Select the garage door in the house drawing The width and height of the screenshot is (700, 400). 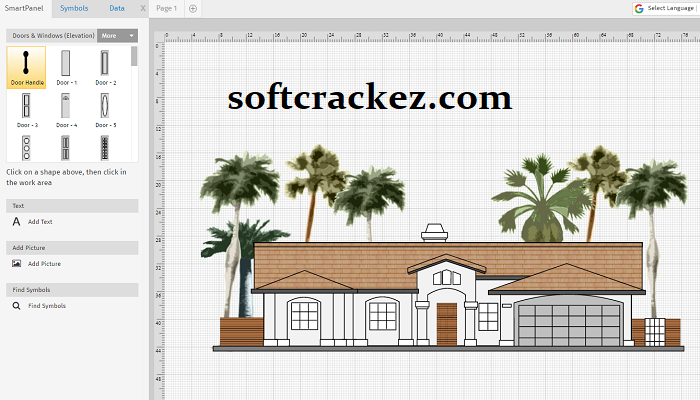[x=568, y=324]
